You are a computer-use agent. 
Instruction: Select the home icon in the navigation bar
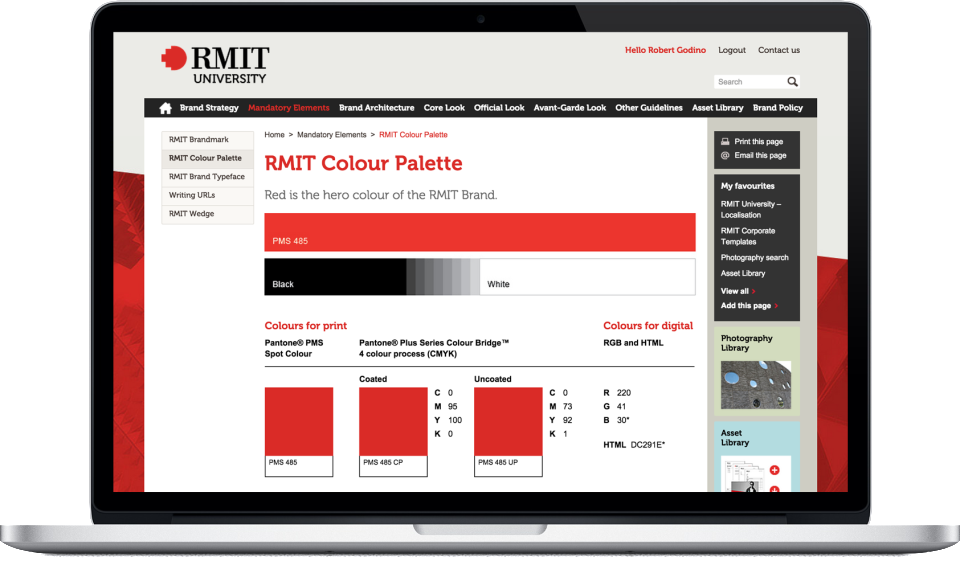(x=164, y=107)
